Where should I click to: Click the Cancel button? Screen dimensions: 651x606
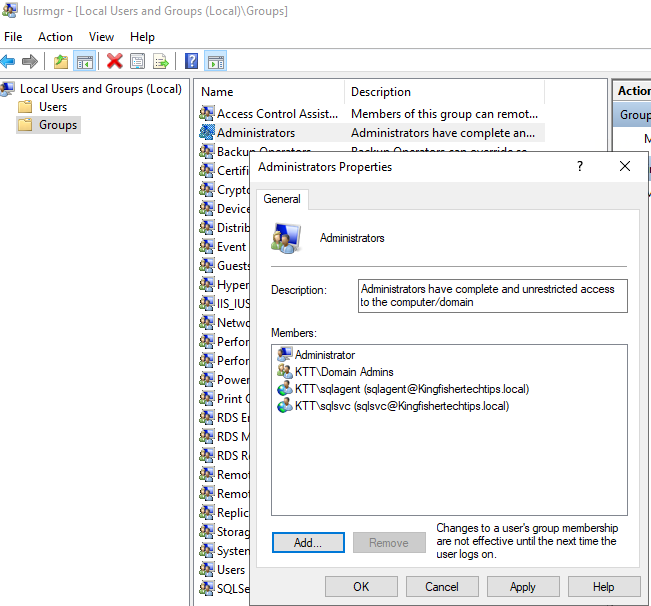(442, 586)
